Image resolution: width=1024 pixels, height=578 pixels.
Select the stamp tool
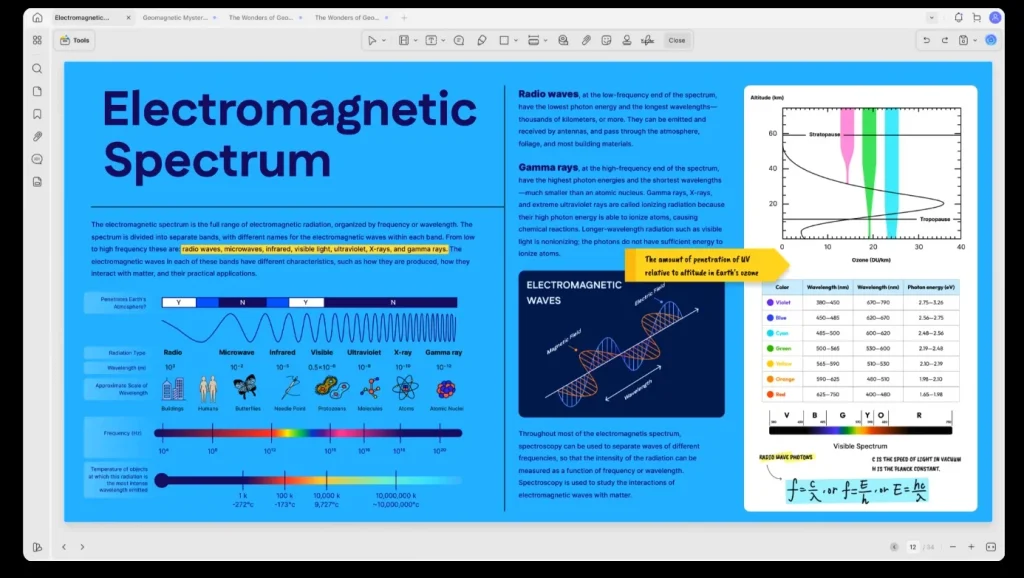[627, 40]
